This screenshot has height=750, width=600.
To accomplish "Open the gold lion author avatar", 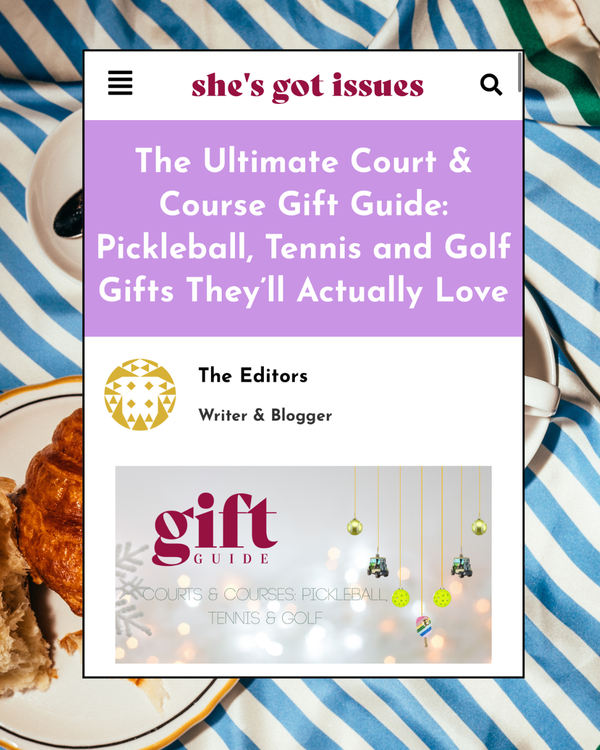I will (140, 395).
